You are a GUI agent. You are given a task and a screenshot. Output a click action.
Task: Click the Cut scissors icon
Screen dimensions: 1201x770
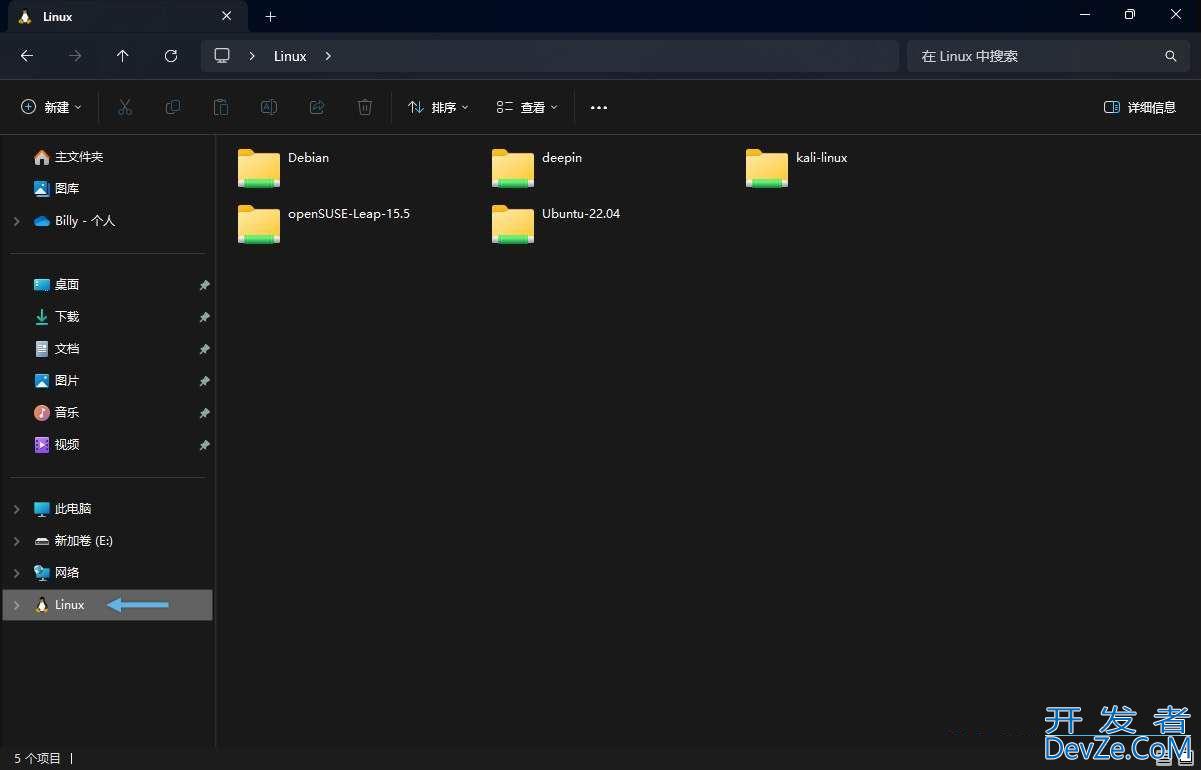click(x=125, y=107)
